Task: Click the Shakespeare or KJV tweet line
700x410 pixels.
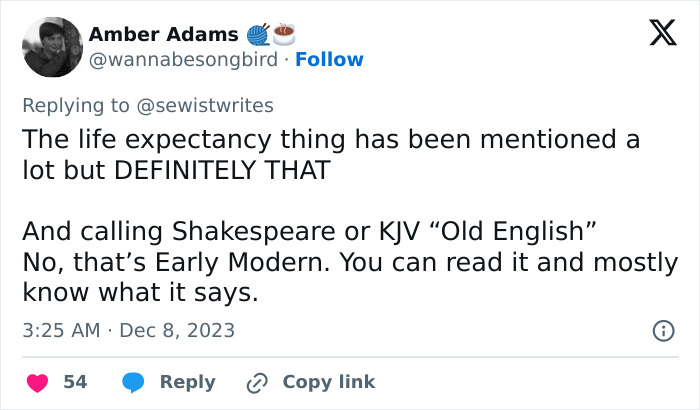Action: [310, 232]
